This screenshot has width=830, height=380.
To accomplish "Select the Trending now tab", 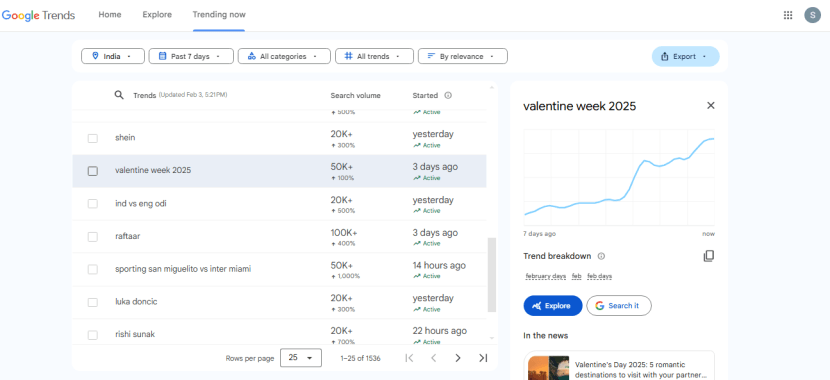I will coord(219,15).
